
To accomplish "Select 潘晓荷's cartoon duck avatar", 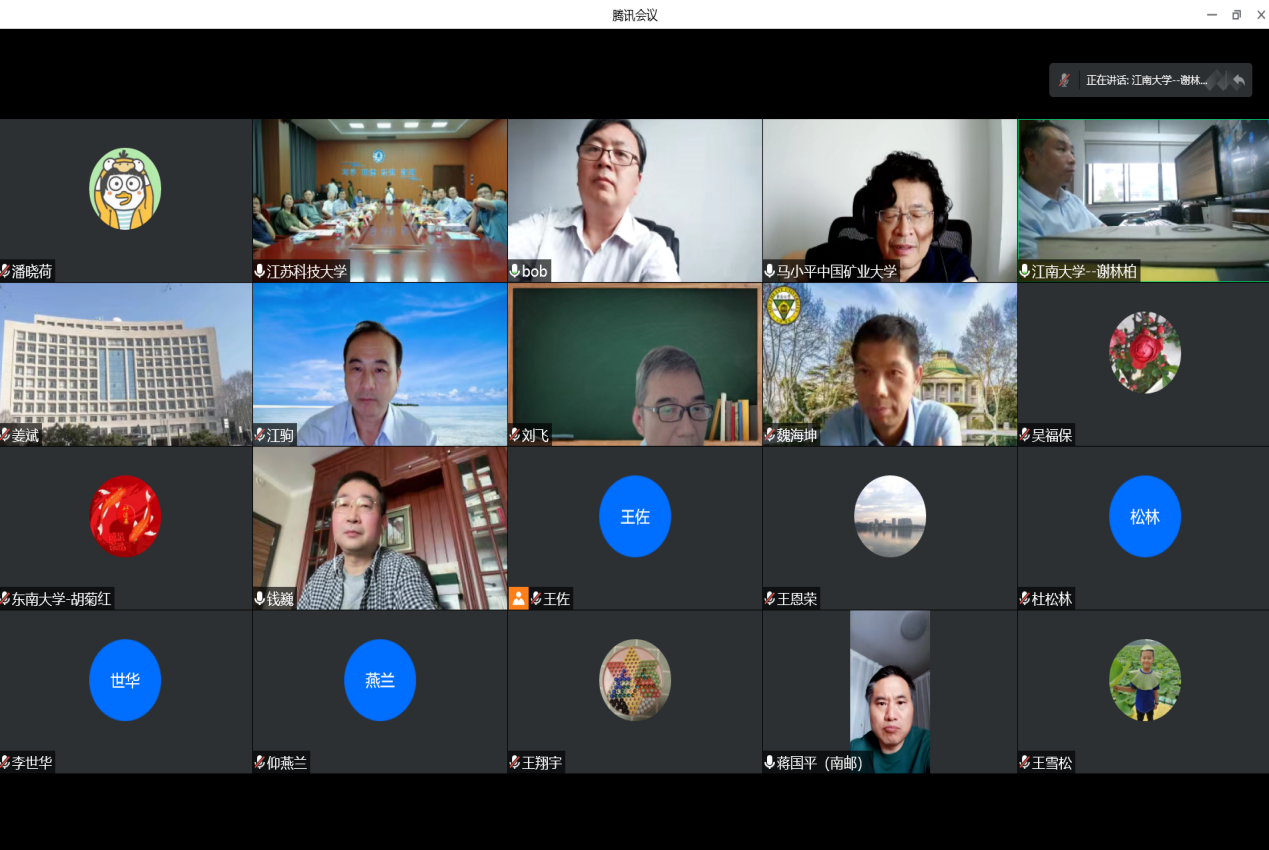I will pyautogui.click(x=125, y=189).
